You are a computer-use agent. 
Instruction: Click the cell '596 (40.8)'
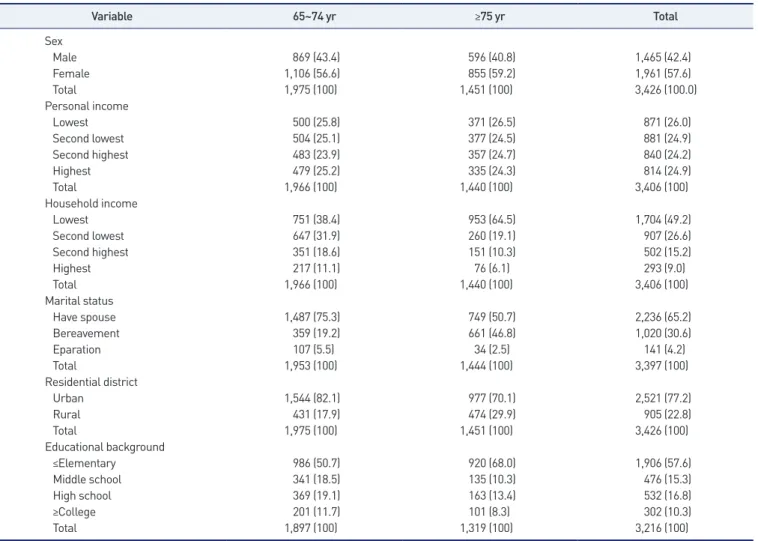tap(492, 58)
